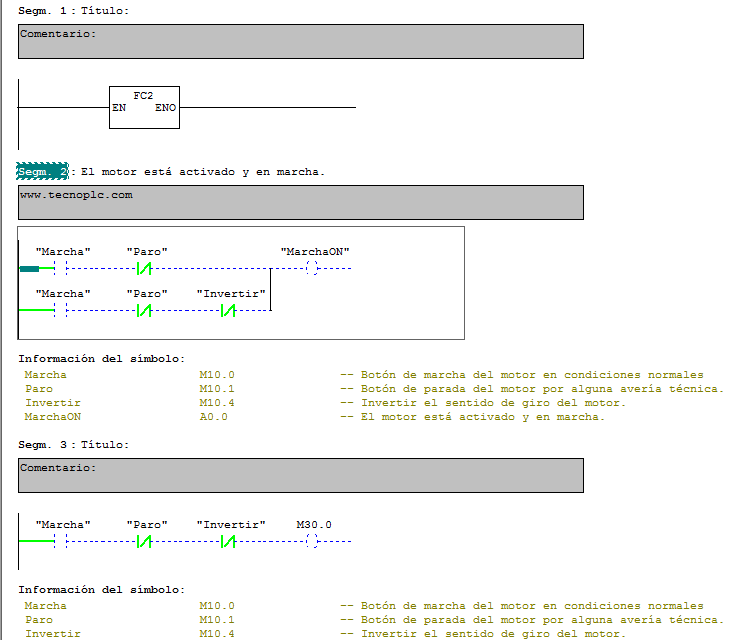Select second-rung Paro contact in Segm. 2
This screenshot has height=640, width=735.
click(145, 311)
